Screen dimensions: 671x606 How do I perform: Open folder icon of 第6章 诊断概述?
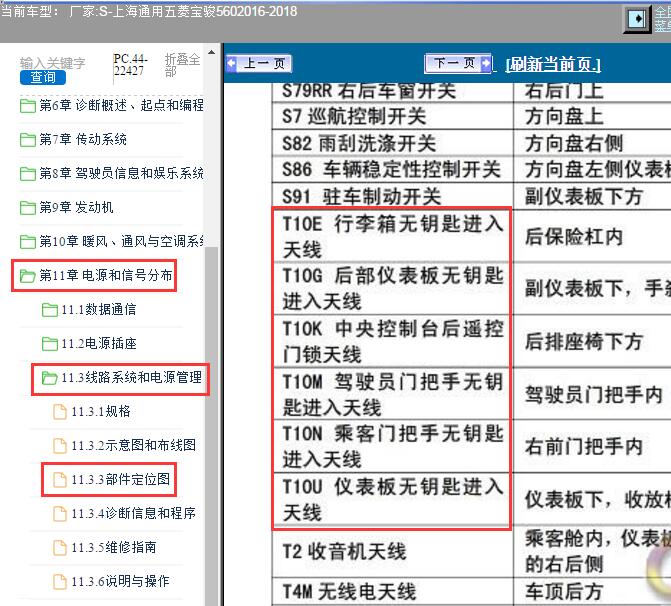point(28,105)
